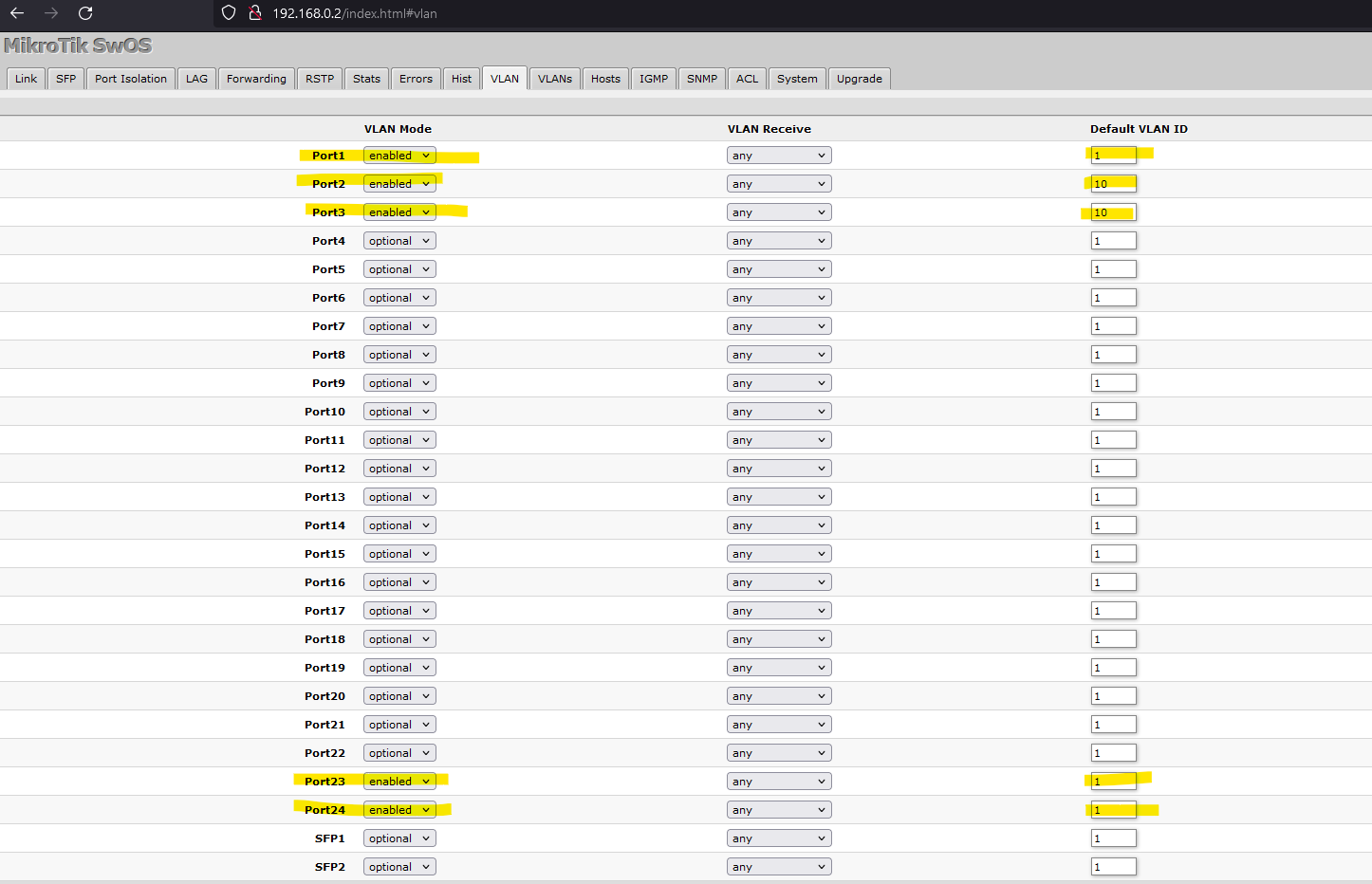
Task: Open Port24 VLAN Mode dropdown
Action: tap(399, 810)
